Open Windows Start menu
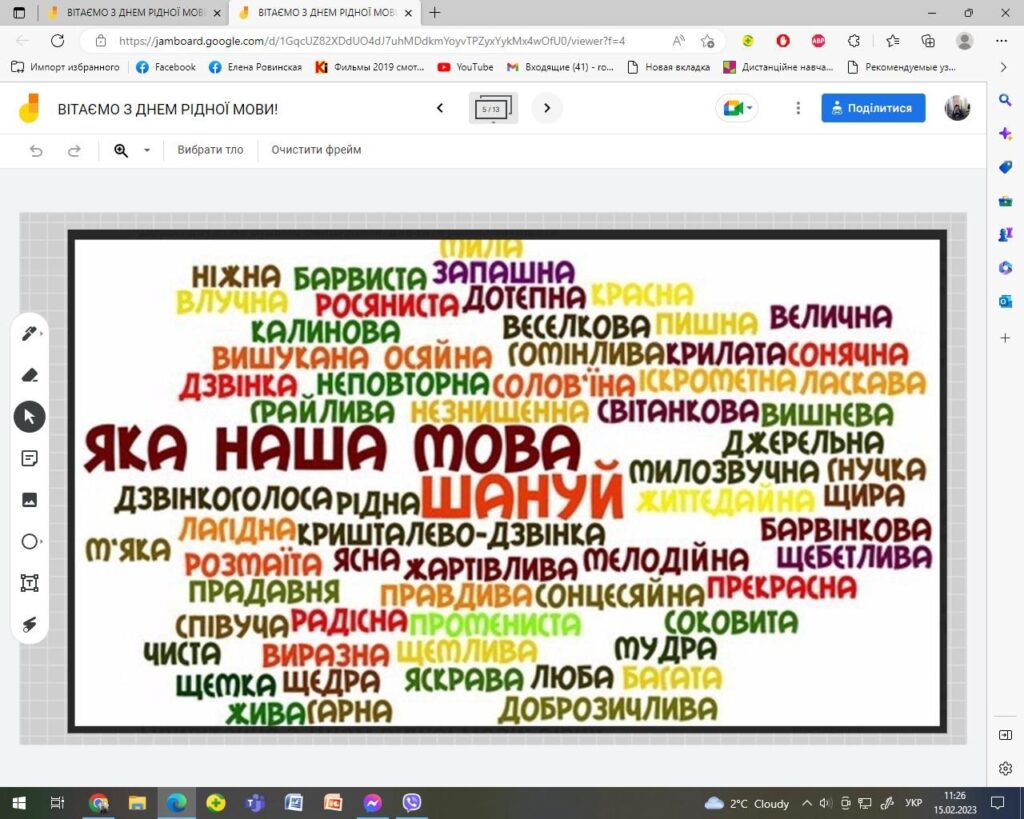Screen dimensions: 1024x819 tap(18, 803)
